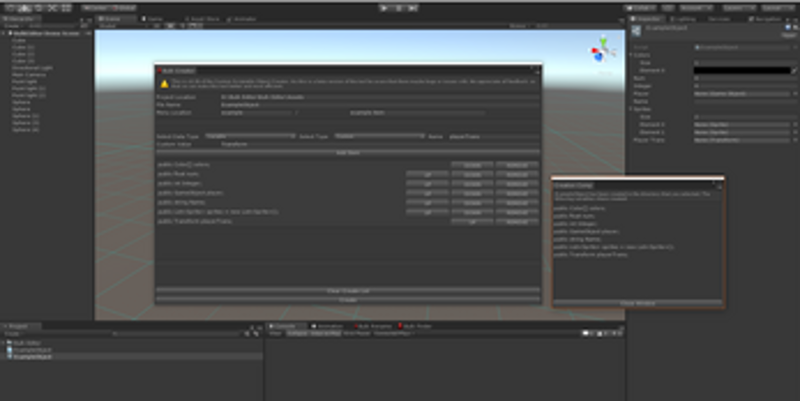
Task: Click Down for public Color[] colors row
Action: click(x=472, y=165)
